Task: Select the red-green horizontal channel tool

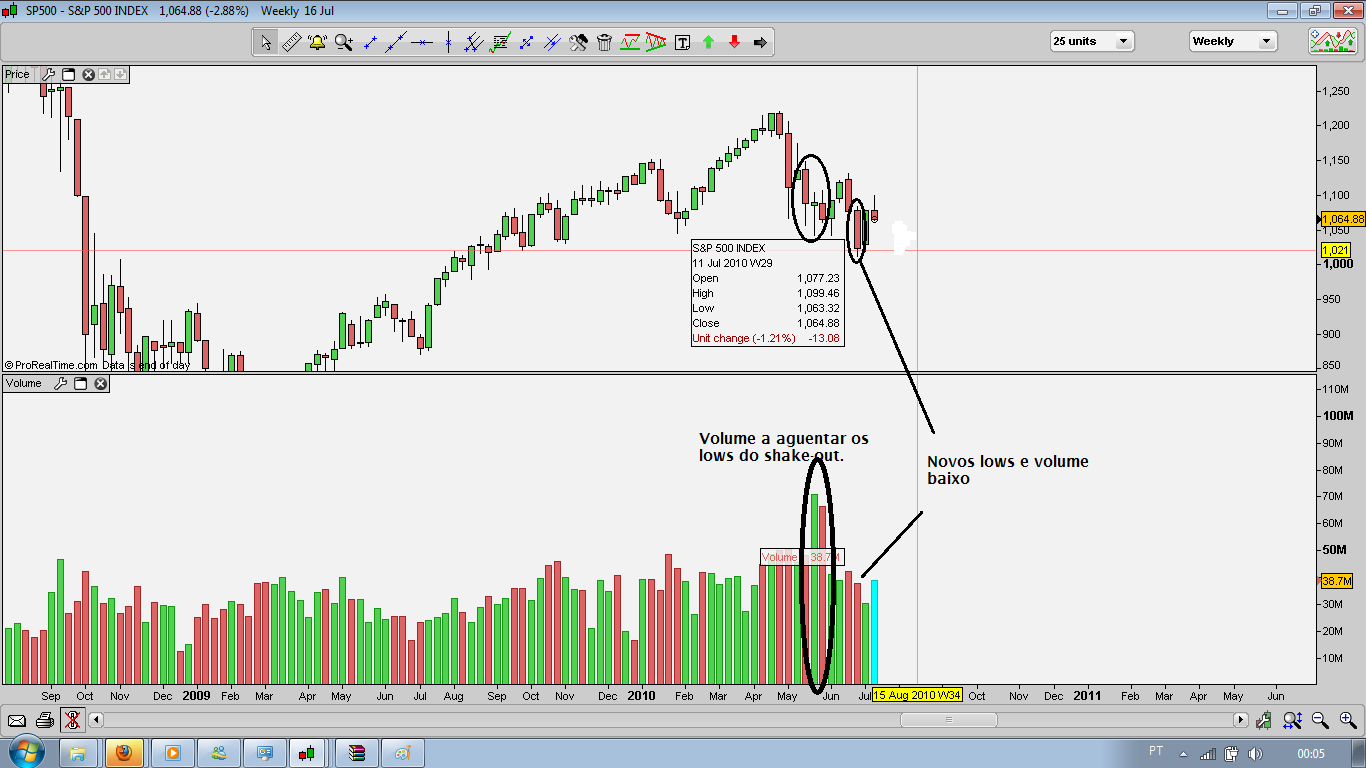Action: pyautogui.click(x=630, y=42)
